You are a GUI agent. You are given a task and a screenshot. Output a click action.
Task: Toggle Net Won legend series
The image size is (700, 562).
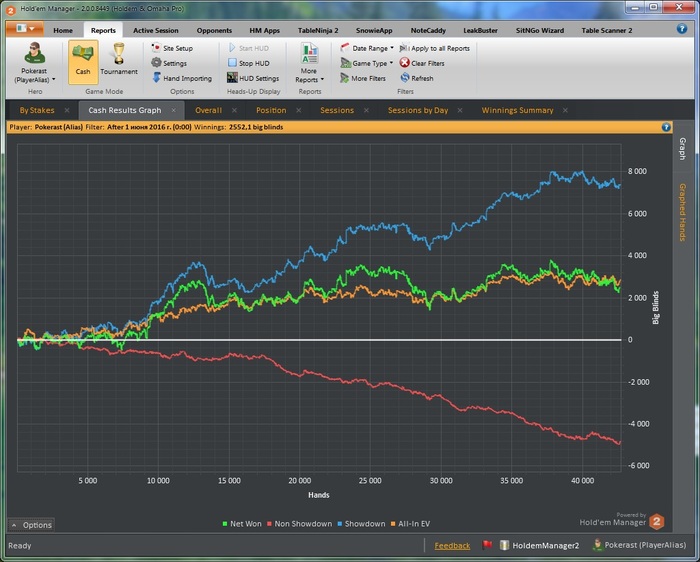click(242, 524)
